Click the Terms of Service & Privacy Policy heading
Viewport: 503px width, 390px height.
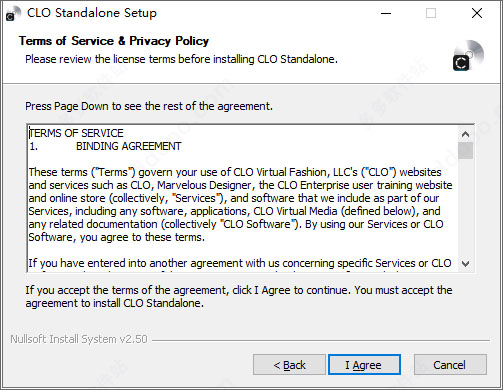coord(114,41)
